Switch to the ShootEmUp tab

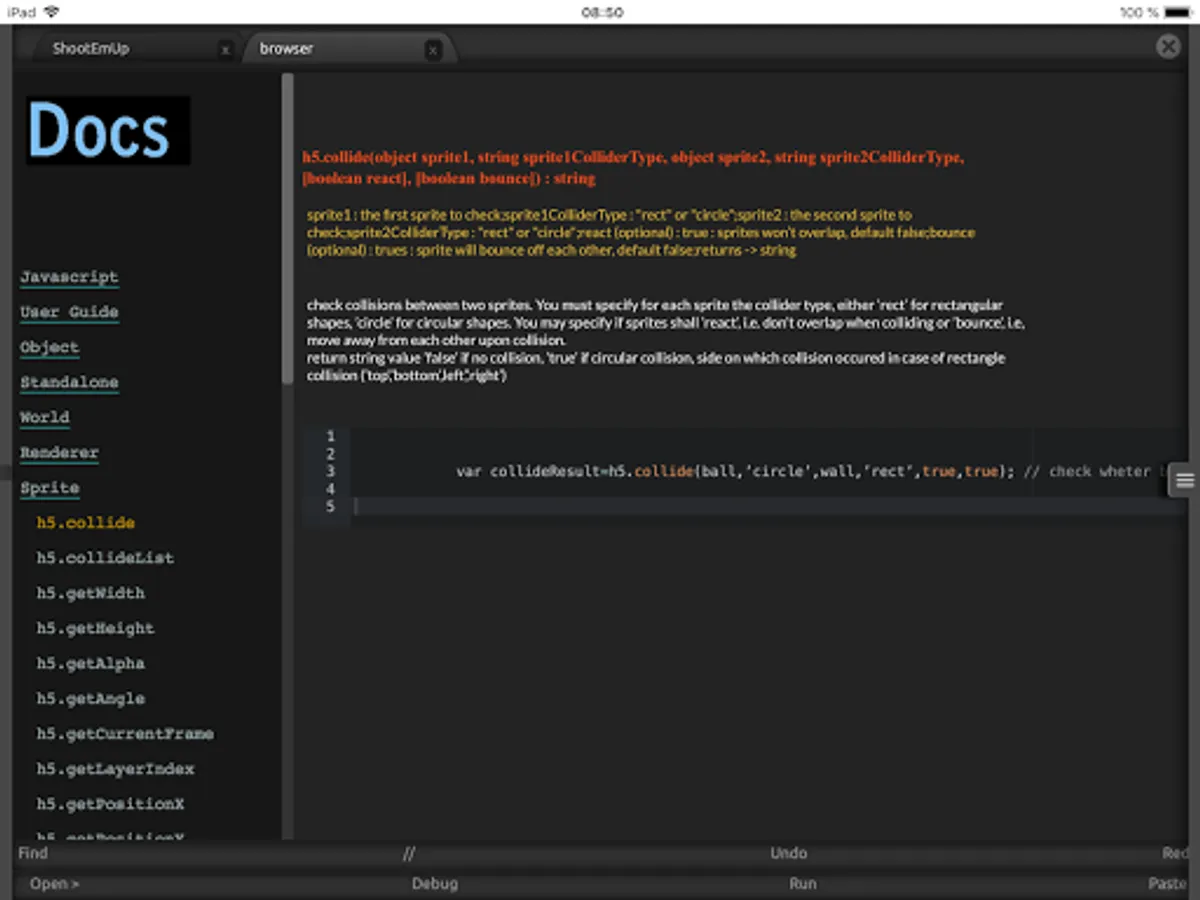click(x=92, y=49)
